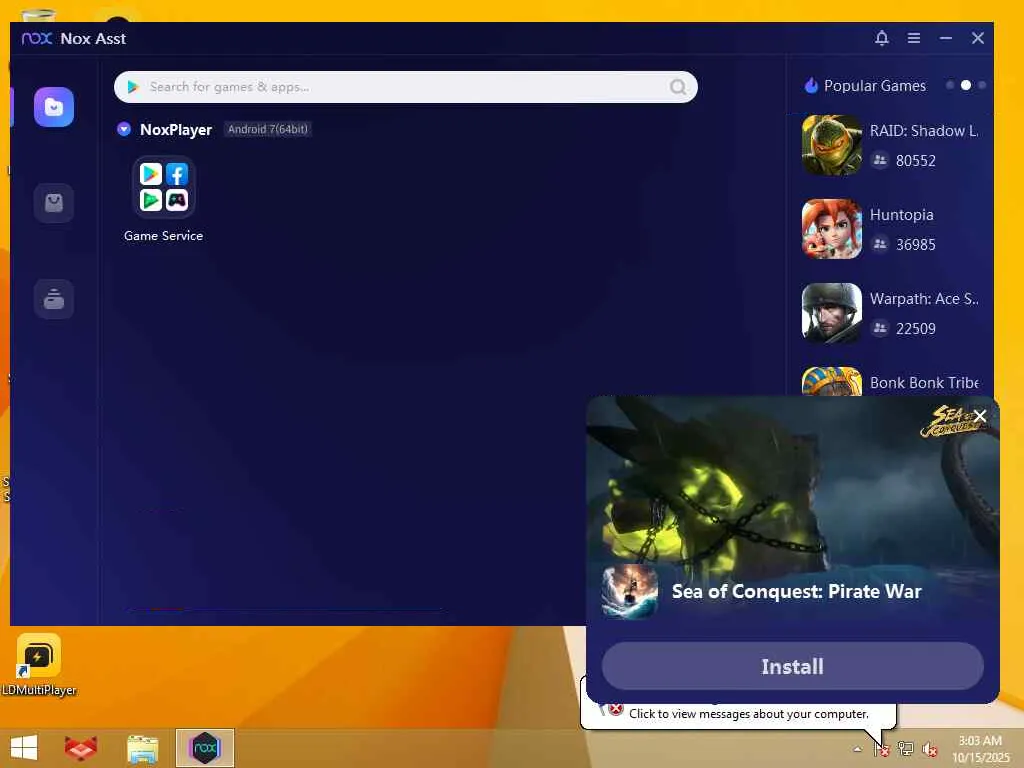Click the Google Play icon in search bar

pos(133,87)
